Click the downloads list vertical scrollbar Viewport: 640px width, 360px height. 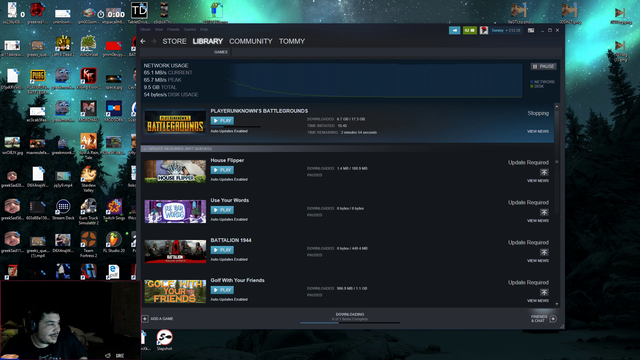(x=556, y=163)
